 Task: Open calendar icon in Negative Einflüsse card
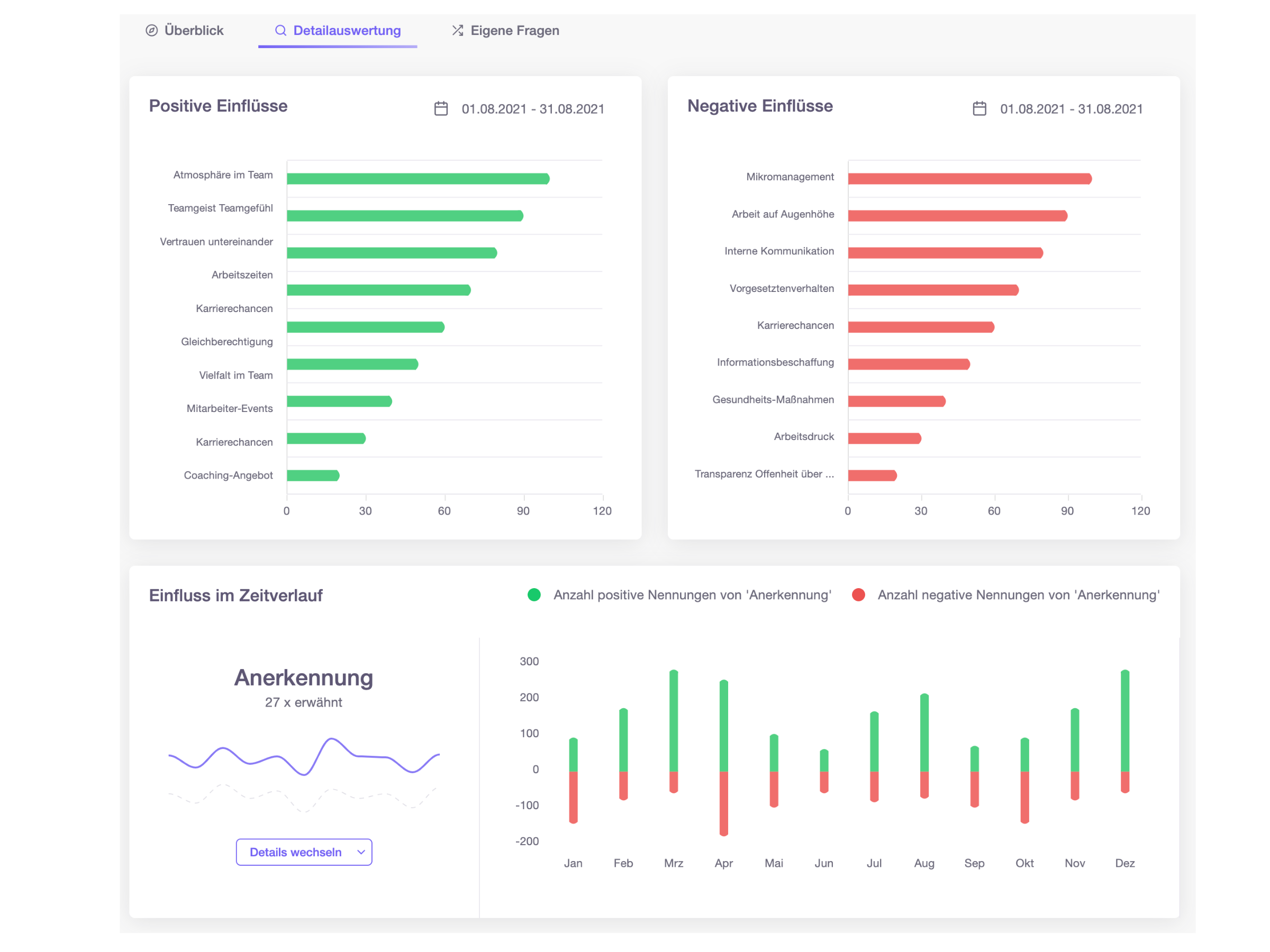coord(979,108)
